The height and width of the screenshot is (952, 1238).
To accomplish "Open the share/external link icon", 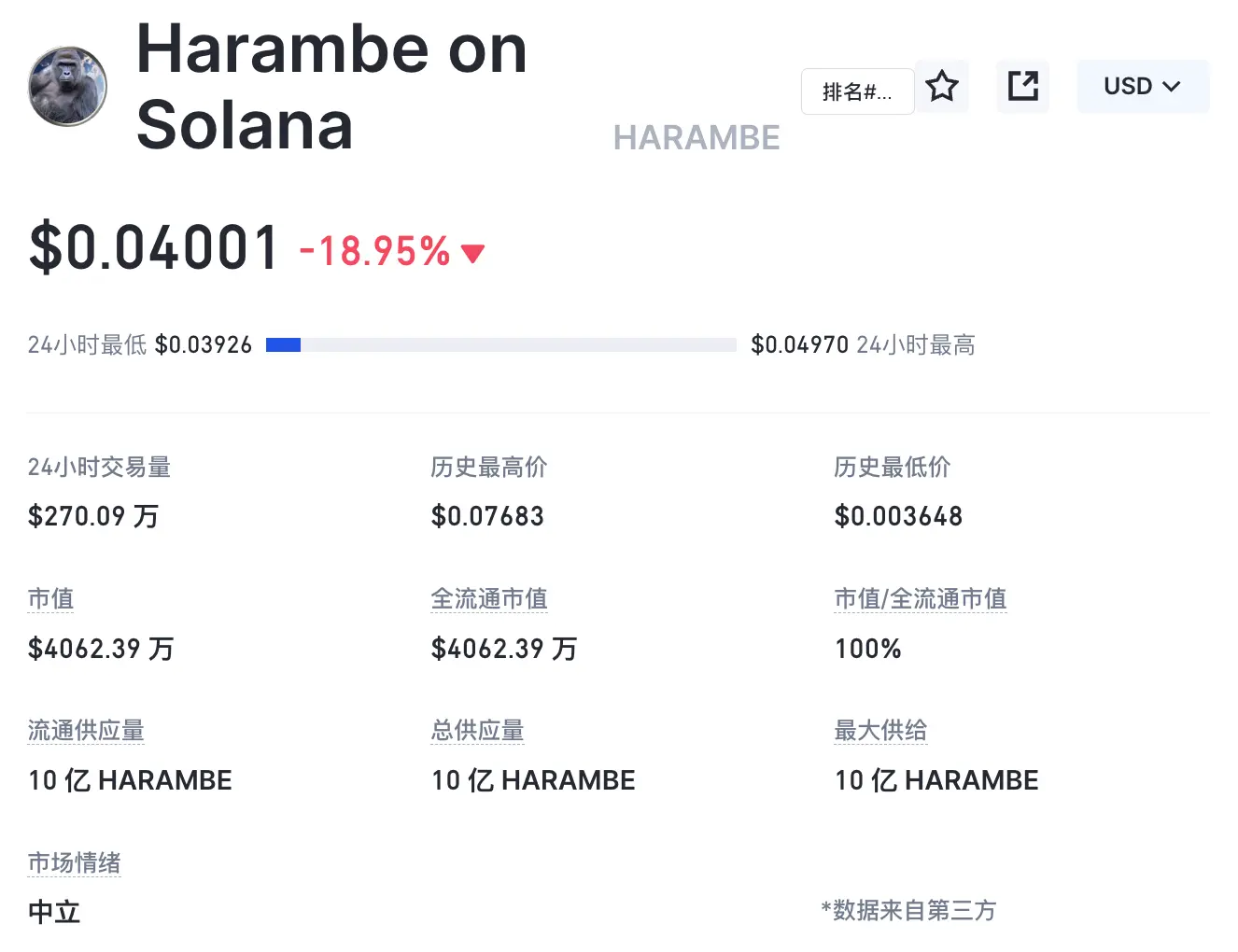I will pos(1022,87).
